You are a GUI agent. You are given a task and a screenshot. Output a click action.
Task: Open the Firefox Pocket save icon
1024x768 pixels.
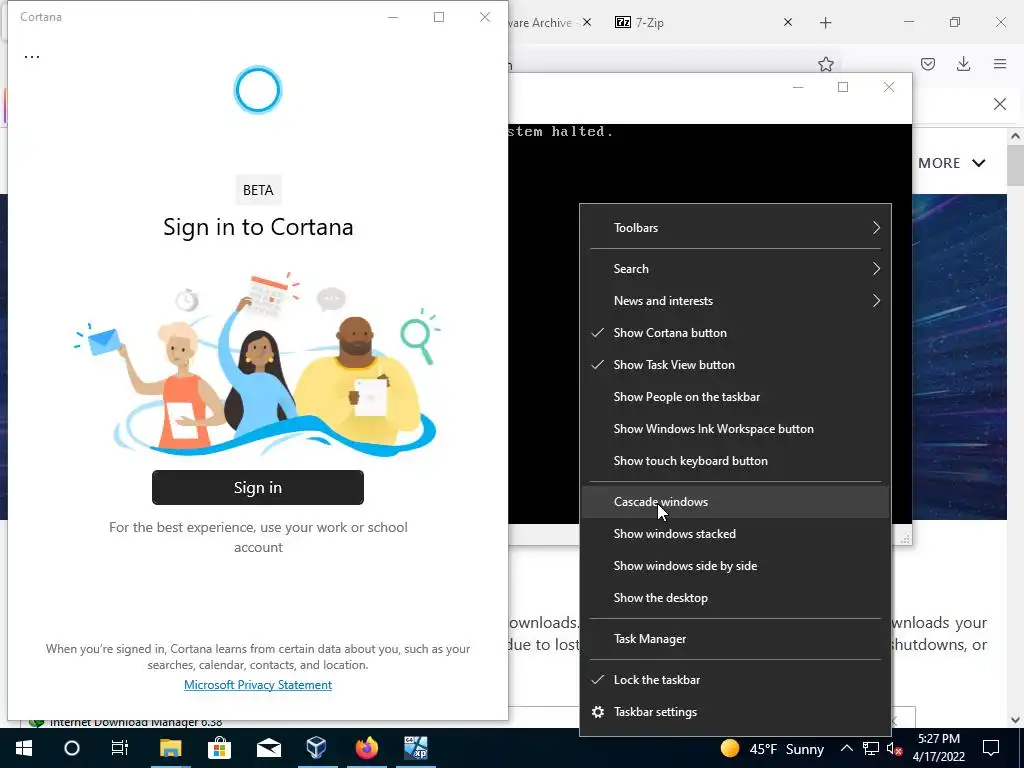(928, 64)
